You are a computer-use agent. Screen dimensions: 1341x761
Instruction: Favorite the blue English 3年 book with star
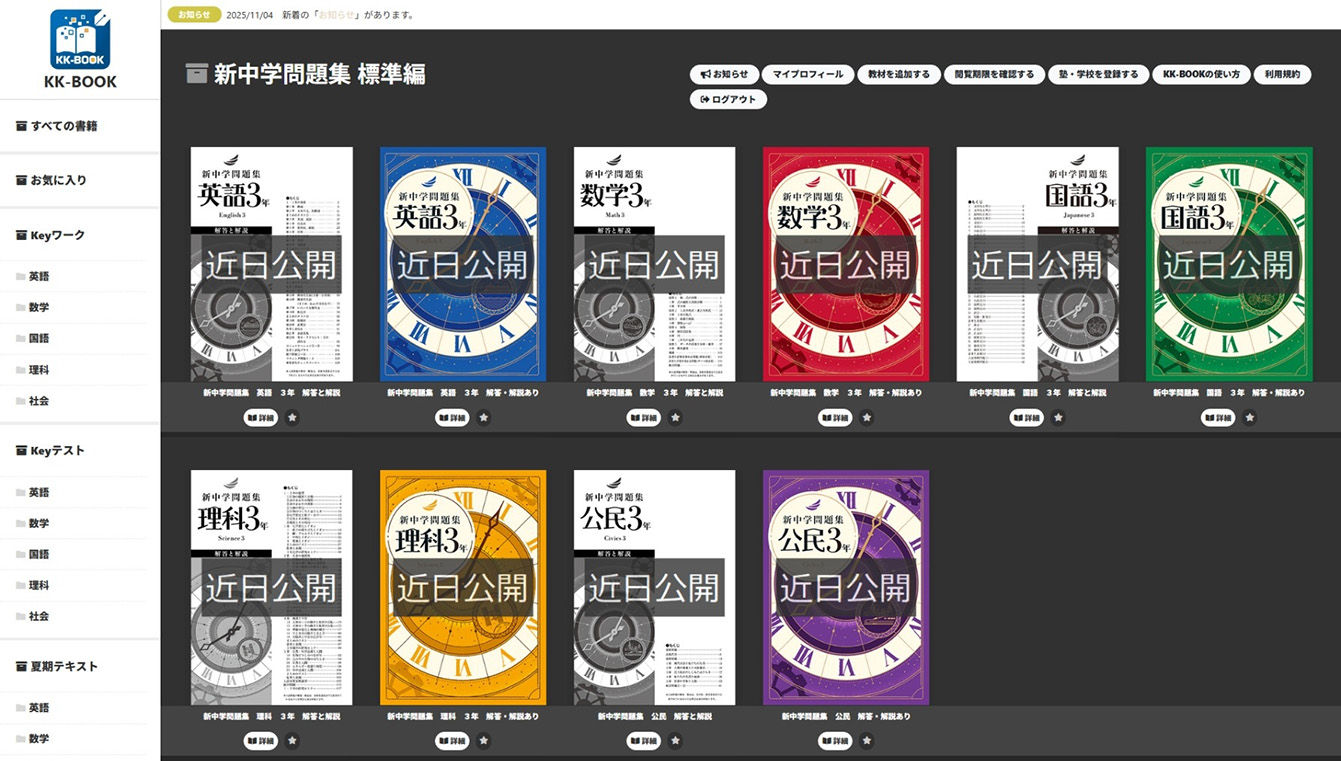pyautogui.click(x=484, y=418)
